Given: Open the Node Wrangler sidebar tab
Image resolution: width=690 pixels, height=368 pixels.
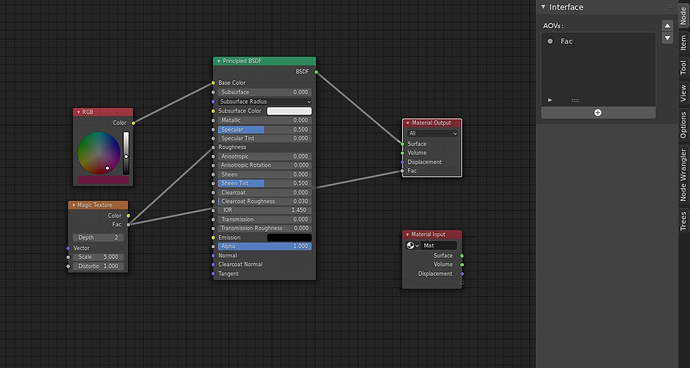Looking at the screenshot, I should point(683,175).
